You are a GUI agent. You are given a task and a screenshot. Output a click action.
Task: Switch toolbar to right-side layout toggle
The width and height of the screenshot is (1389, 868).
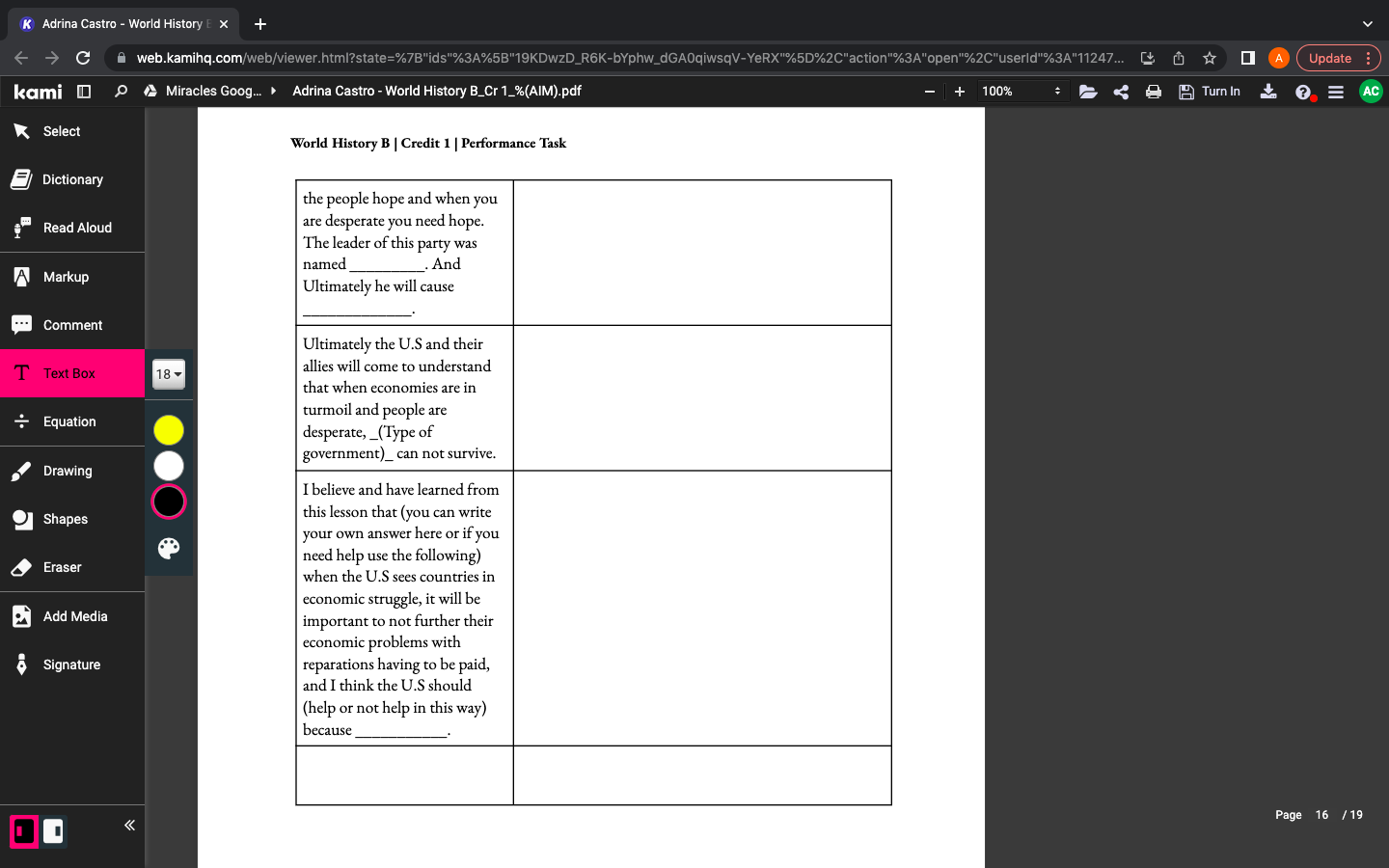(54, 831)
